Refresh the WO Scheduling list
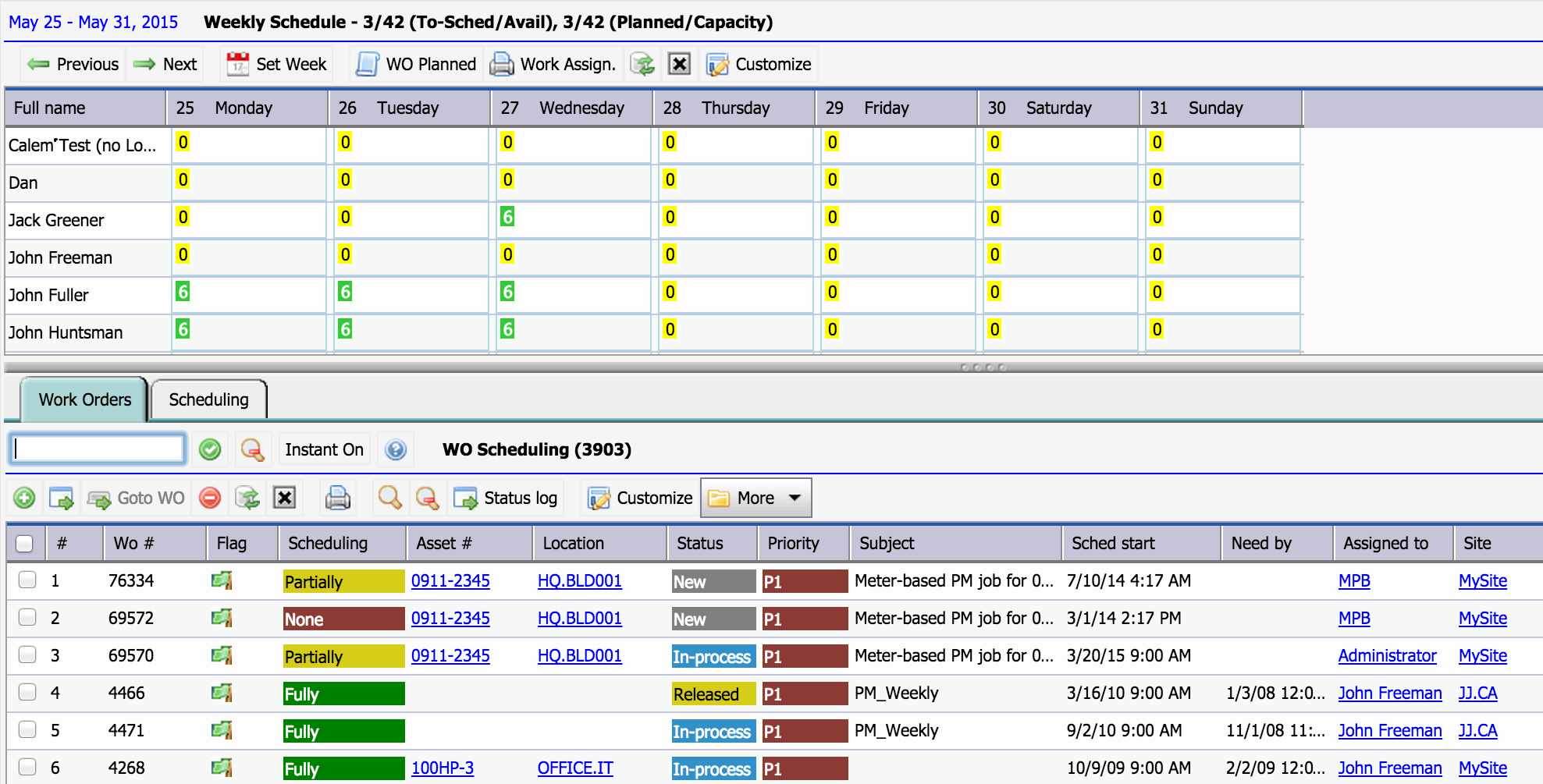This screenshot has width=1543, height=784. click(x=247, y=498)
